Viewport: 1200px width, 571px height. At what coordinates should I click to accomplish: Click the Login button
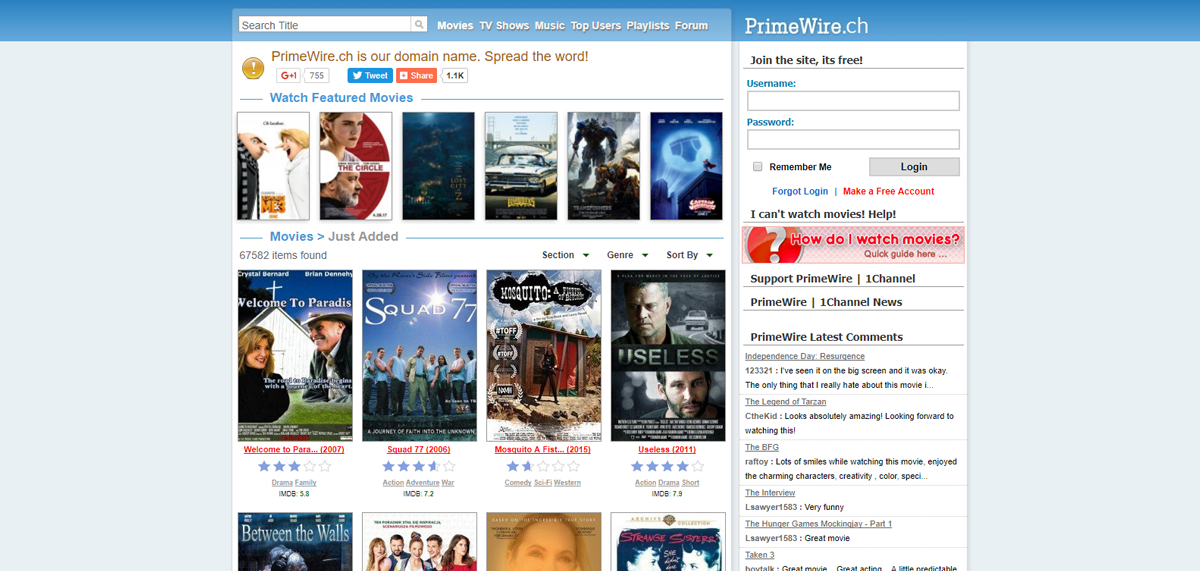tap(914, 167)
